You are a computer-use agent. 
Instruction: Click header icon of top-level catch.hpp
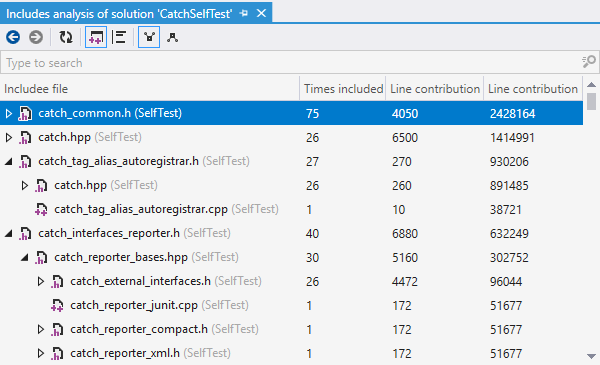click(x=25, y=138)
